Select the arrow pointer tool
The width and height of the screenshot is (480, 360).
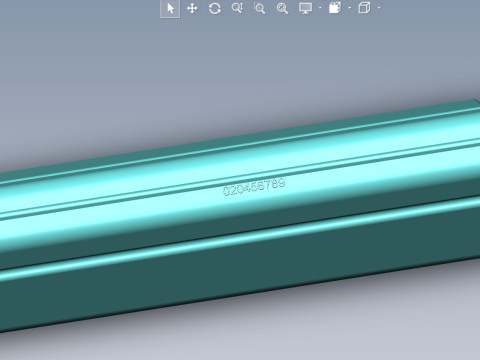click(170, 8)
